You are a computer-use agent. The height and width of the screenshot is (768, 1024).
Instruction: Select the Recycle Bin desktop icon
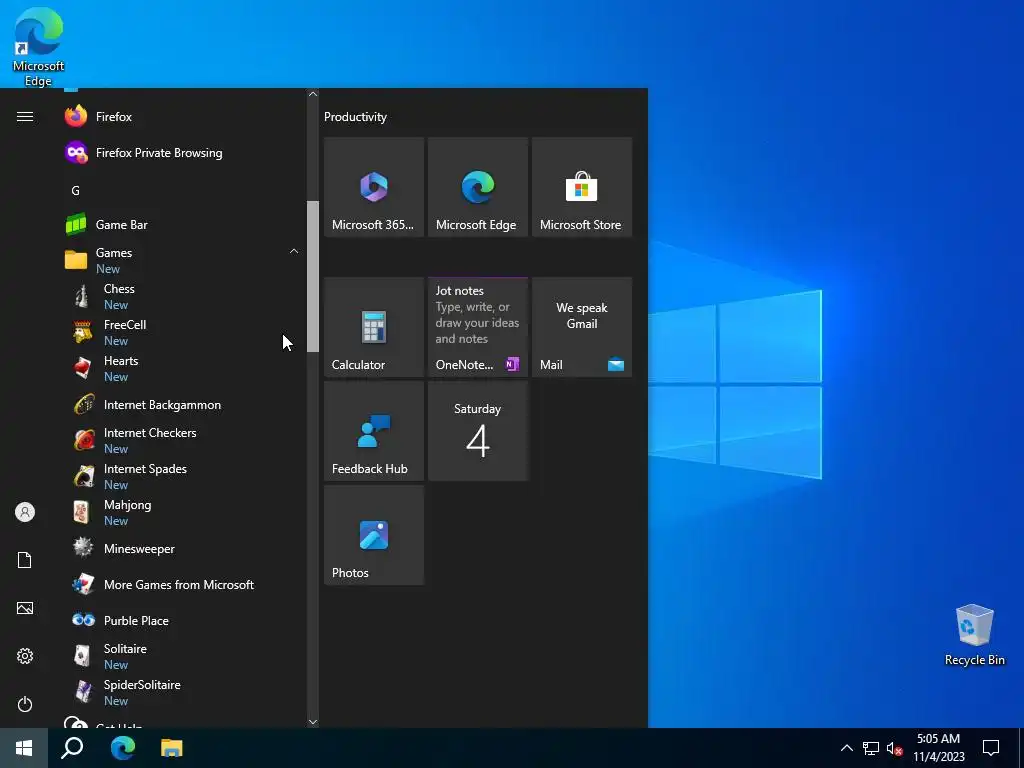tap(974, 635)
